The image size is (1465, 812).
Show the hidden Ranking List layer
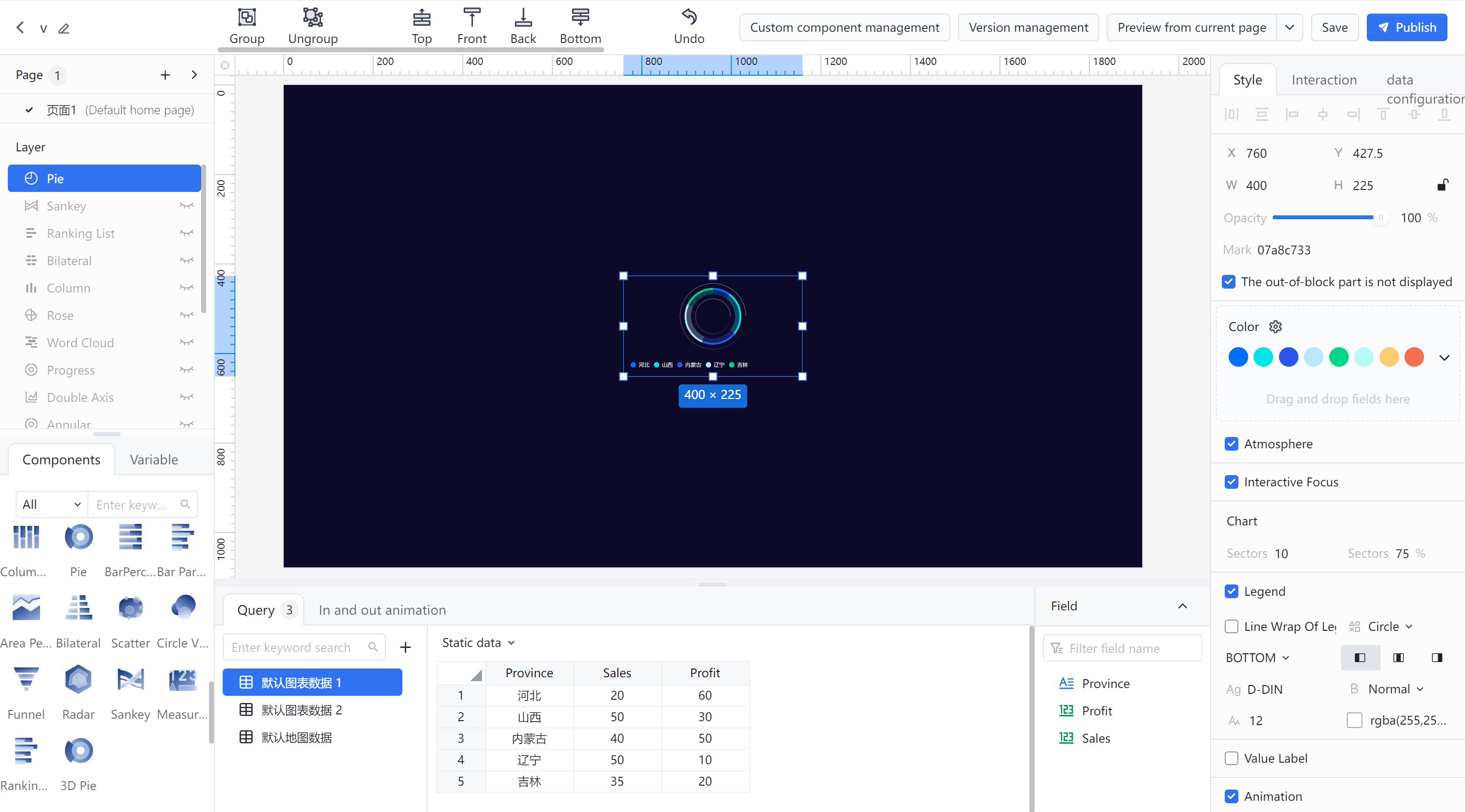point(187,232)
